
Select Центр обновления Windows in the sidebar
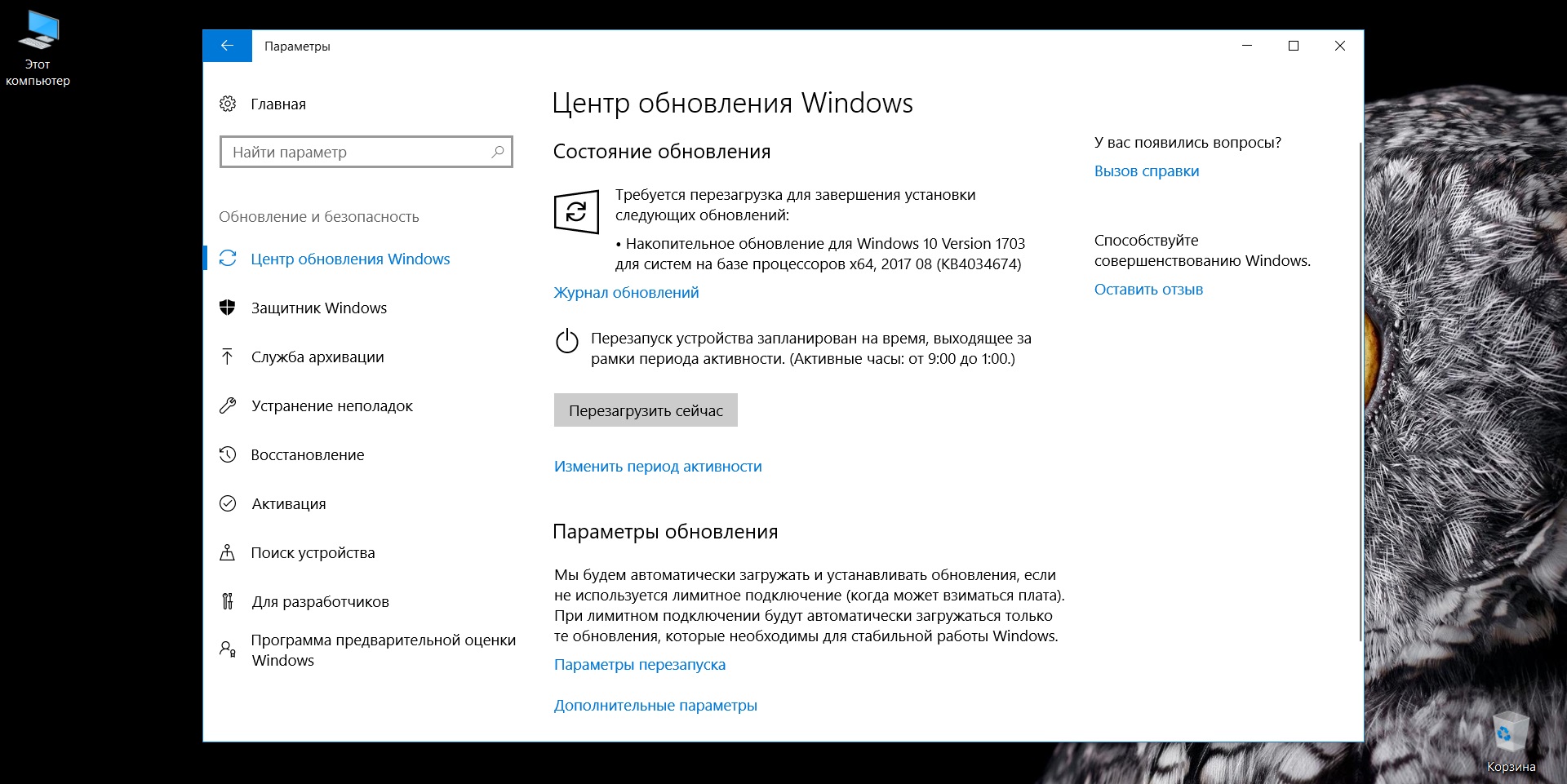click(350, 259)
